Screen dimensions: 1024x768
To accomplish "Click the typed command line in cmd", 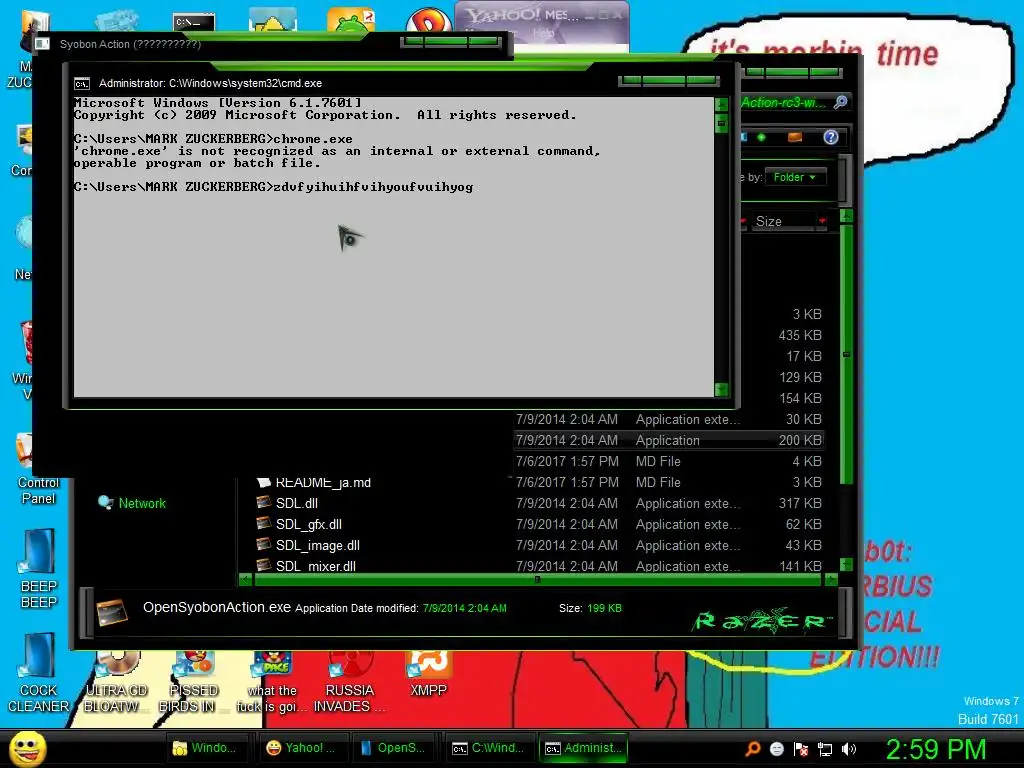I will [x=274, y=187].
